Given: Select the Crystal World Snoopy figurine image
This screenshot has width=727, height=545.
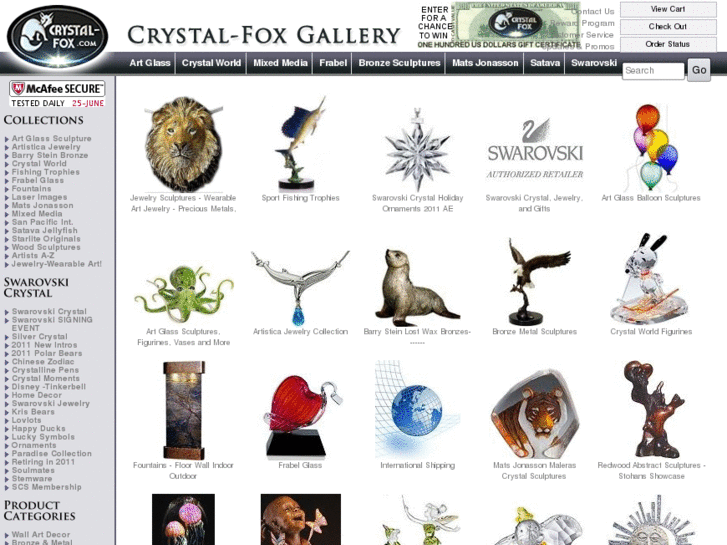Looking at the screenshot, I should 649,279.
